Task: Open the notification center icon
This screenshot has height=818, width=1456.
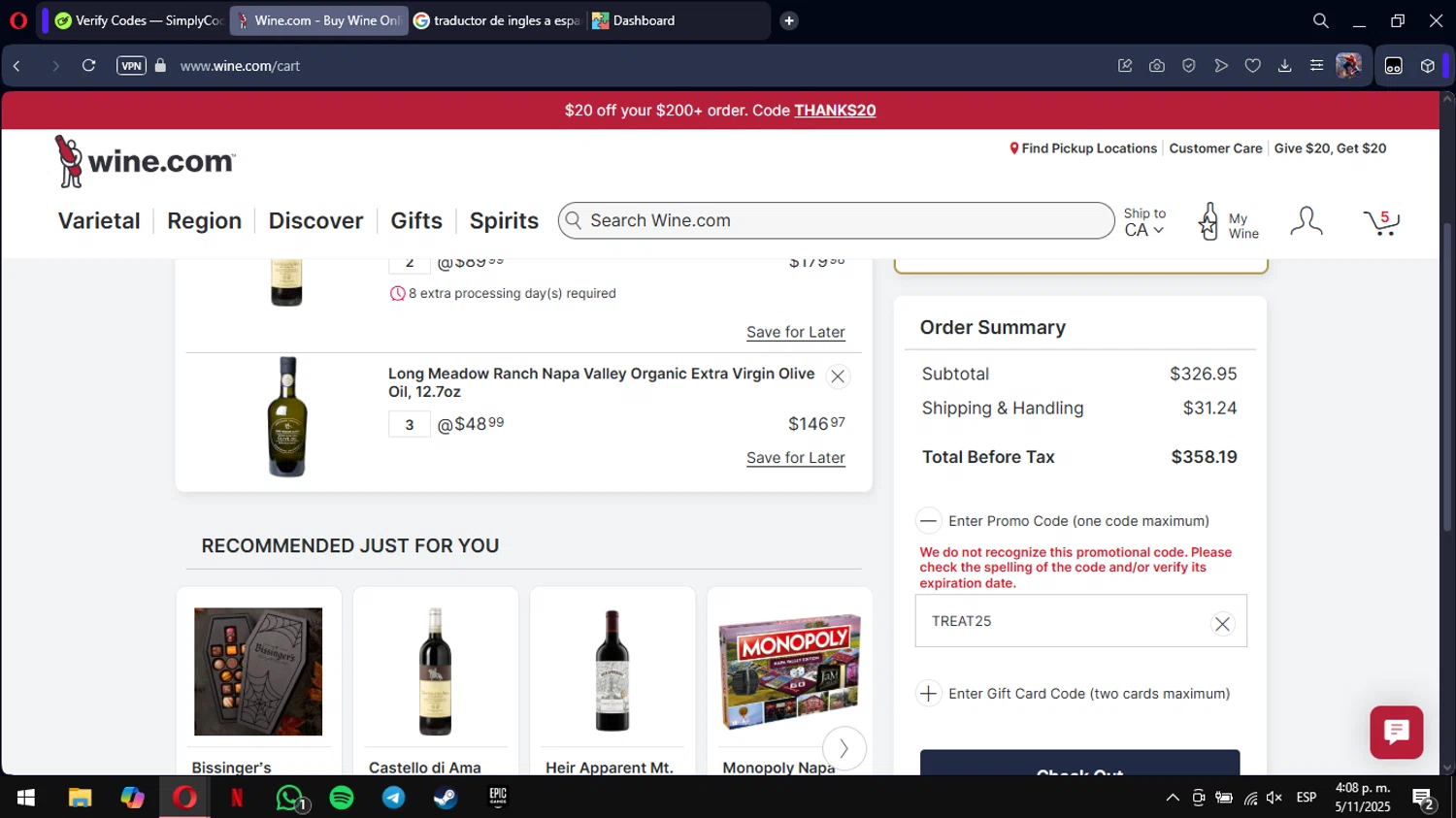Action: tap(1424, 799)
